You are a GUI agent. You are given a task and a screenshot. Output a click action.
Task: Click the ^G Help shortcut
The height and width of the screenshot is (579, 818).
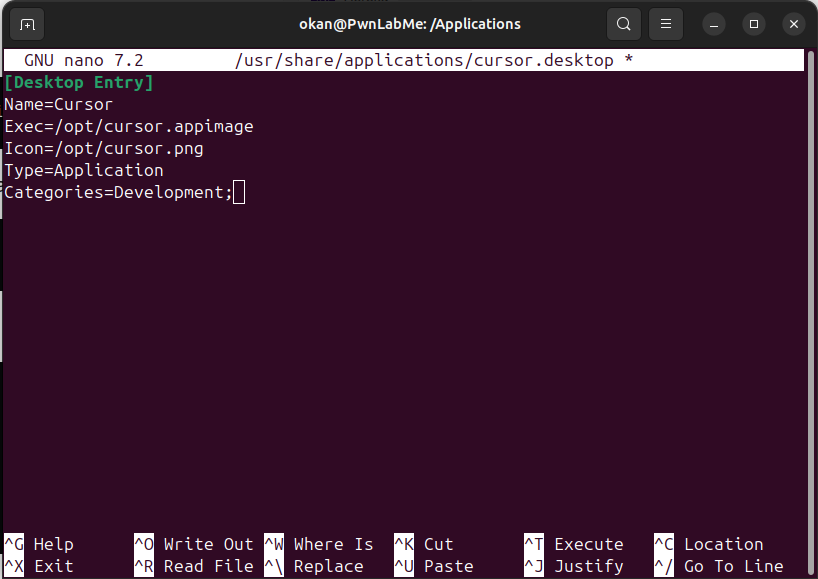(39, 544)
